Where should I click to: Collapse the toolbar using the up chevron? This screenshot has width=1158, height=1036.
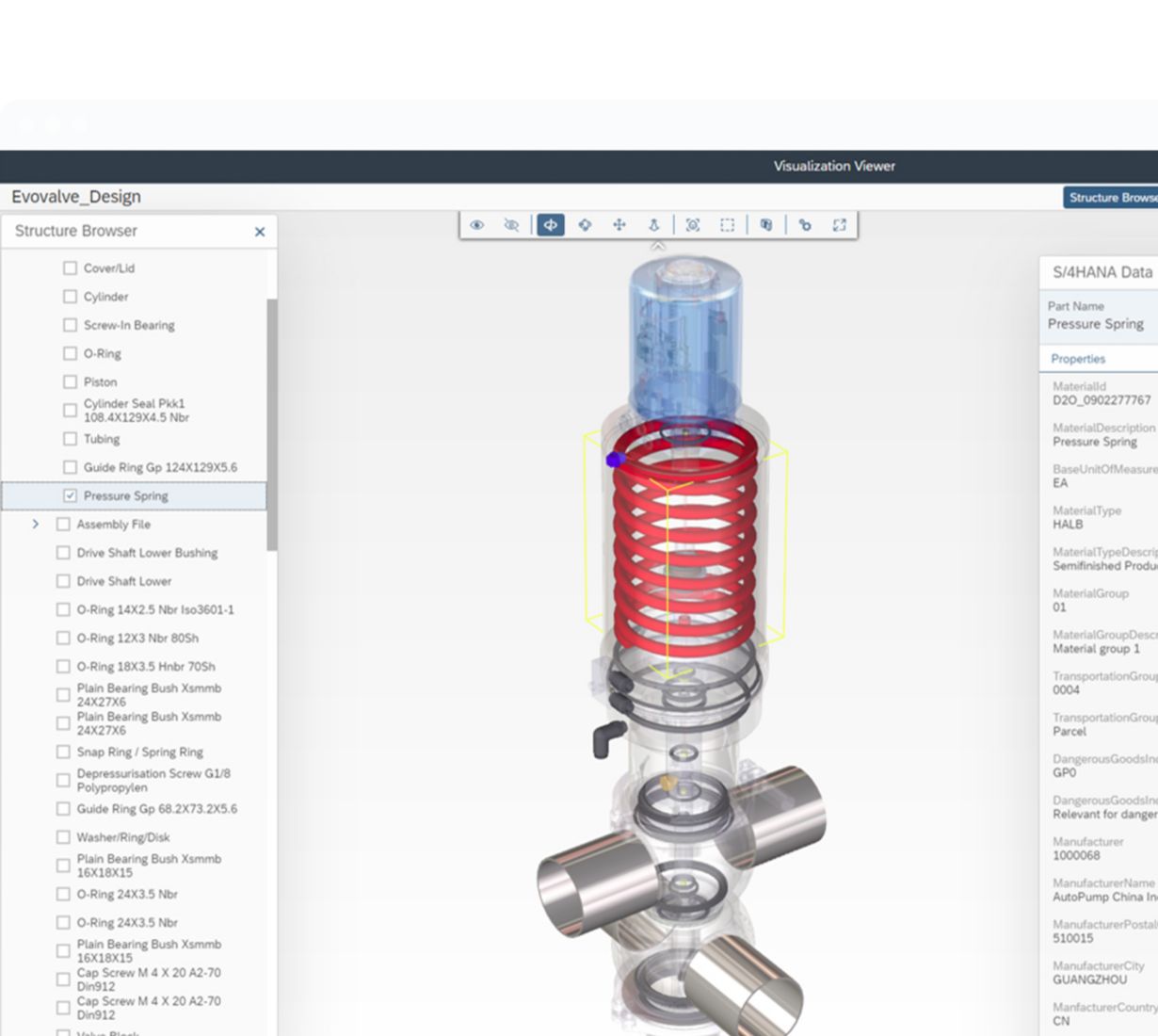(658, 246)
